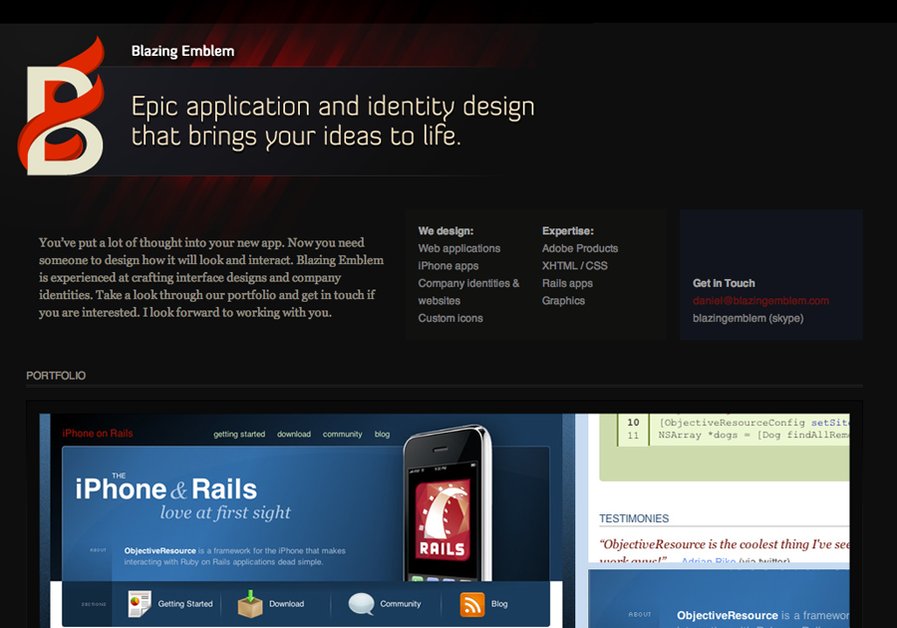Click 'blazingemblem (skype)' contact text
The height and width of the screenshot is (628, 897).
748,318
